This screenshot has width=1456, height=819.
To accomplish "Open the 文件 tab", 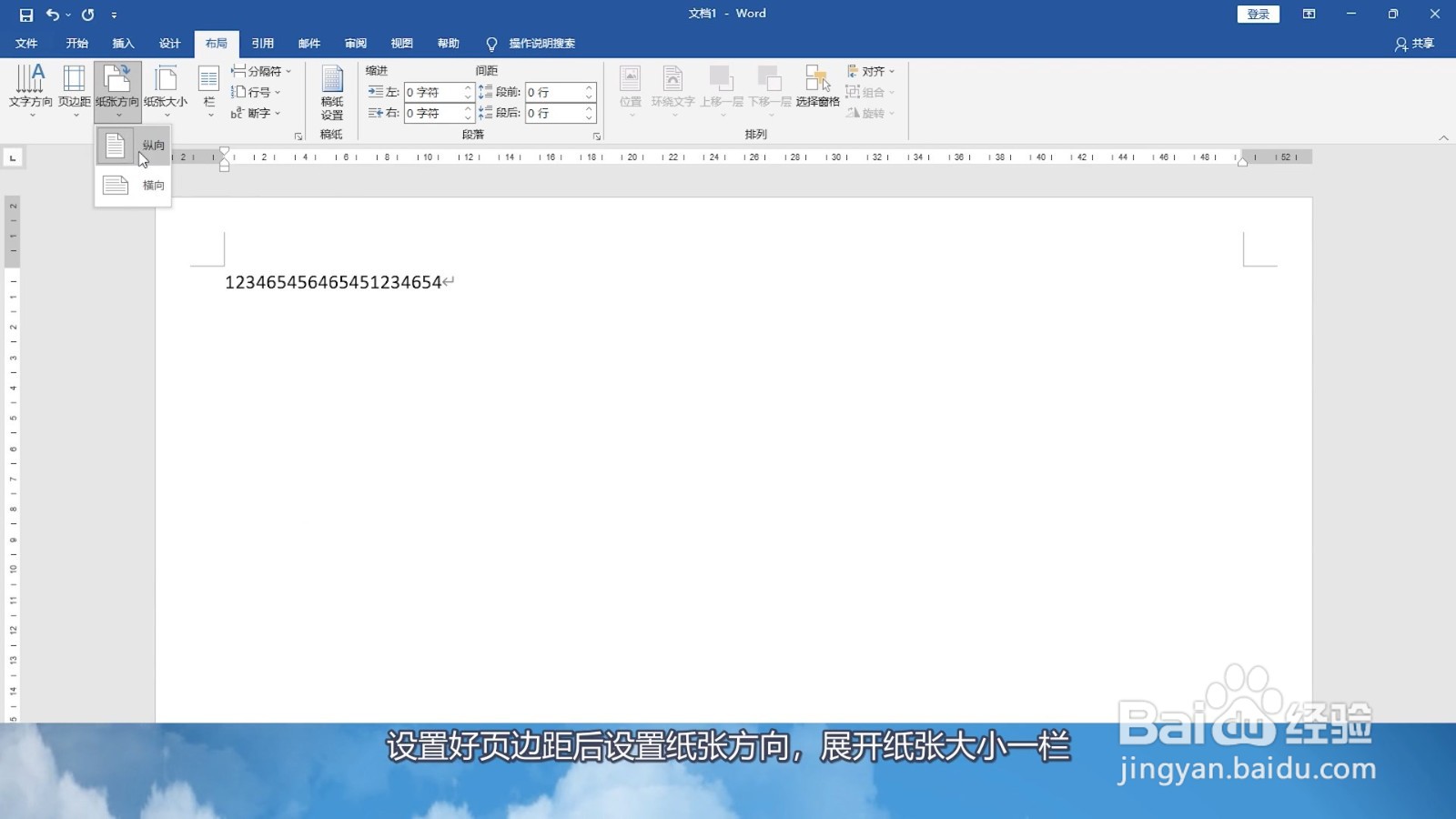I will (26, 44).
